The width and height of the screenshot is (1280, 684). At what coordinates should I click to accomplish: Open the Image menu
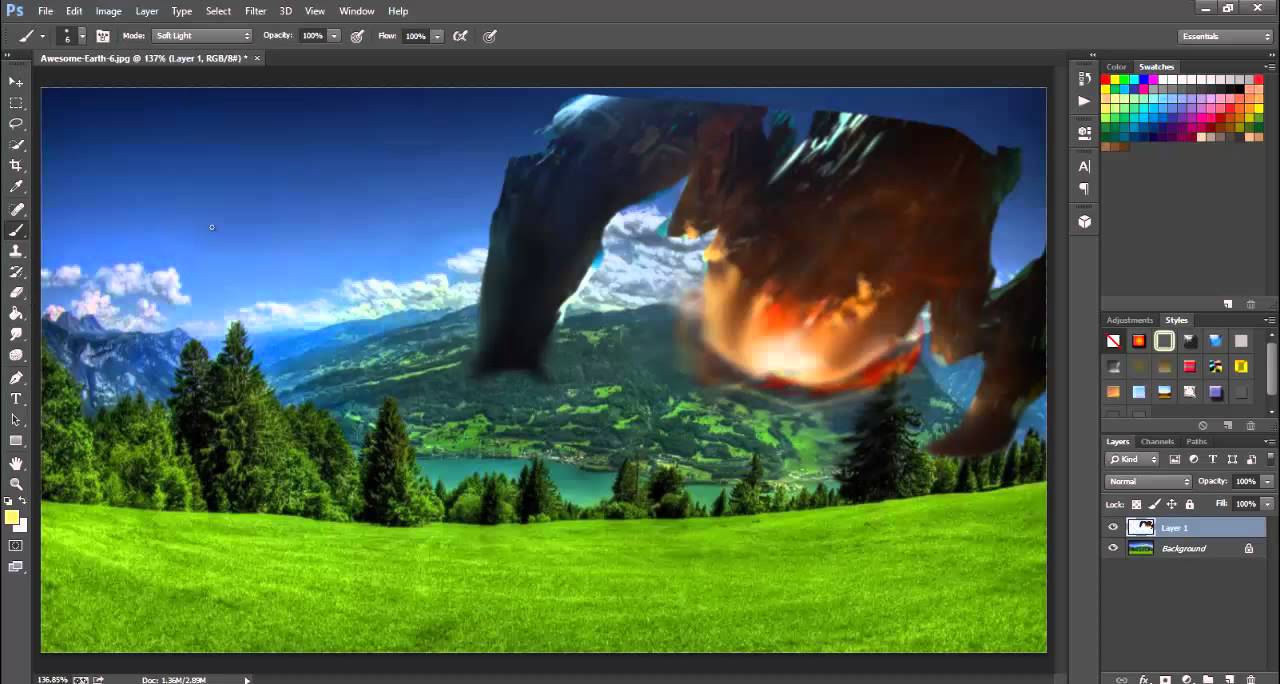108,11
